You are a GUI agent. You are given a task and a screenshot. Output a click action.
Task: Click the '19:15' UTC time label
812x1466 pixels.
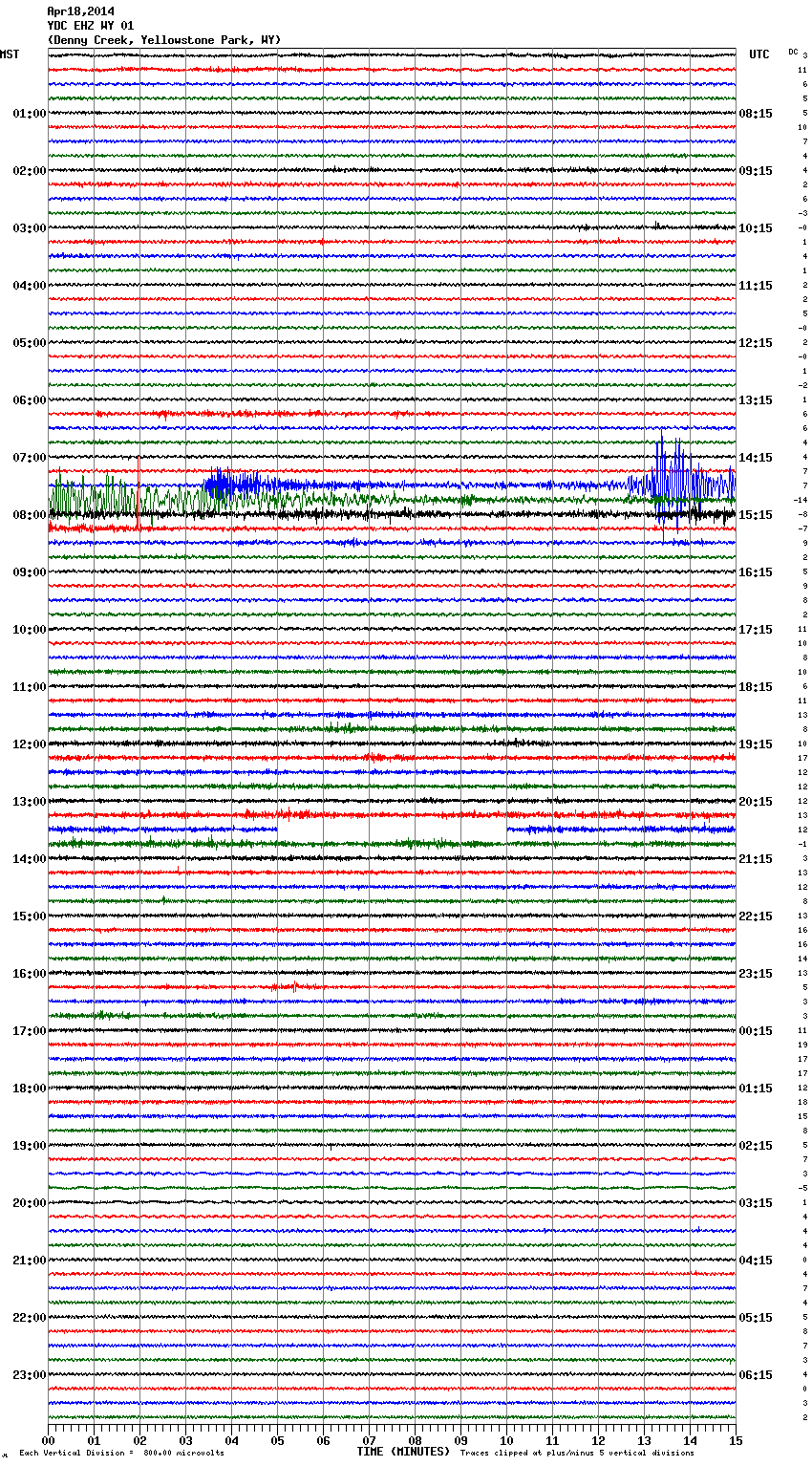[756, 744]
